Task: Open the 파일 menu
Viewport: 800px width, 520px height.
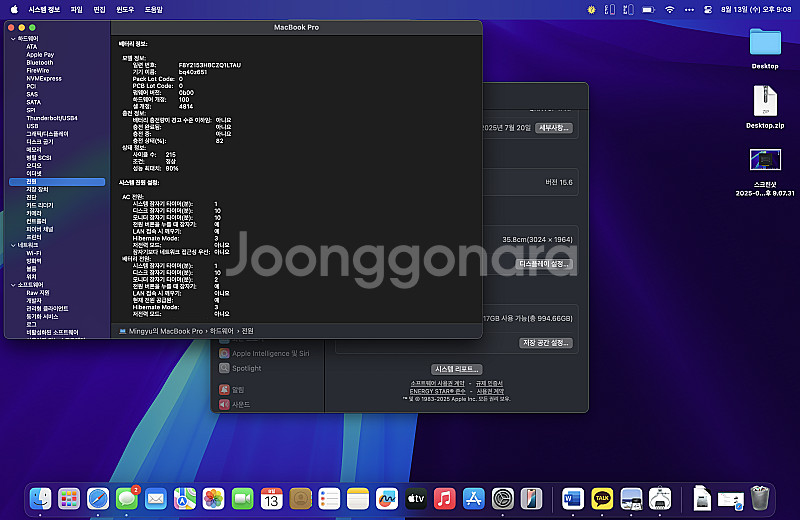Action: pos(77,9)
